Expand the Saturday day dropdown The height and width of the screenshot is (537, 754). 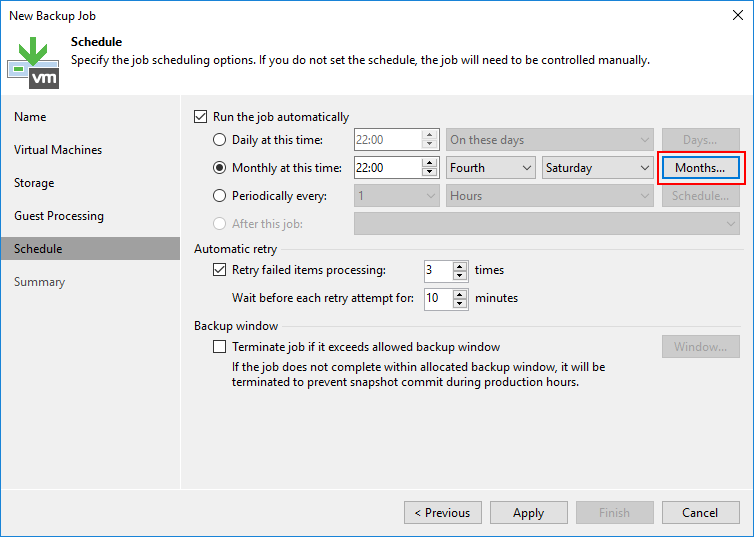598,168
